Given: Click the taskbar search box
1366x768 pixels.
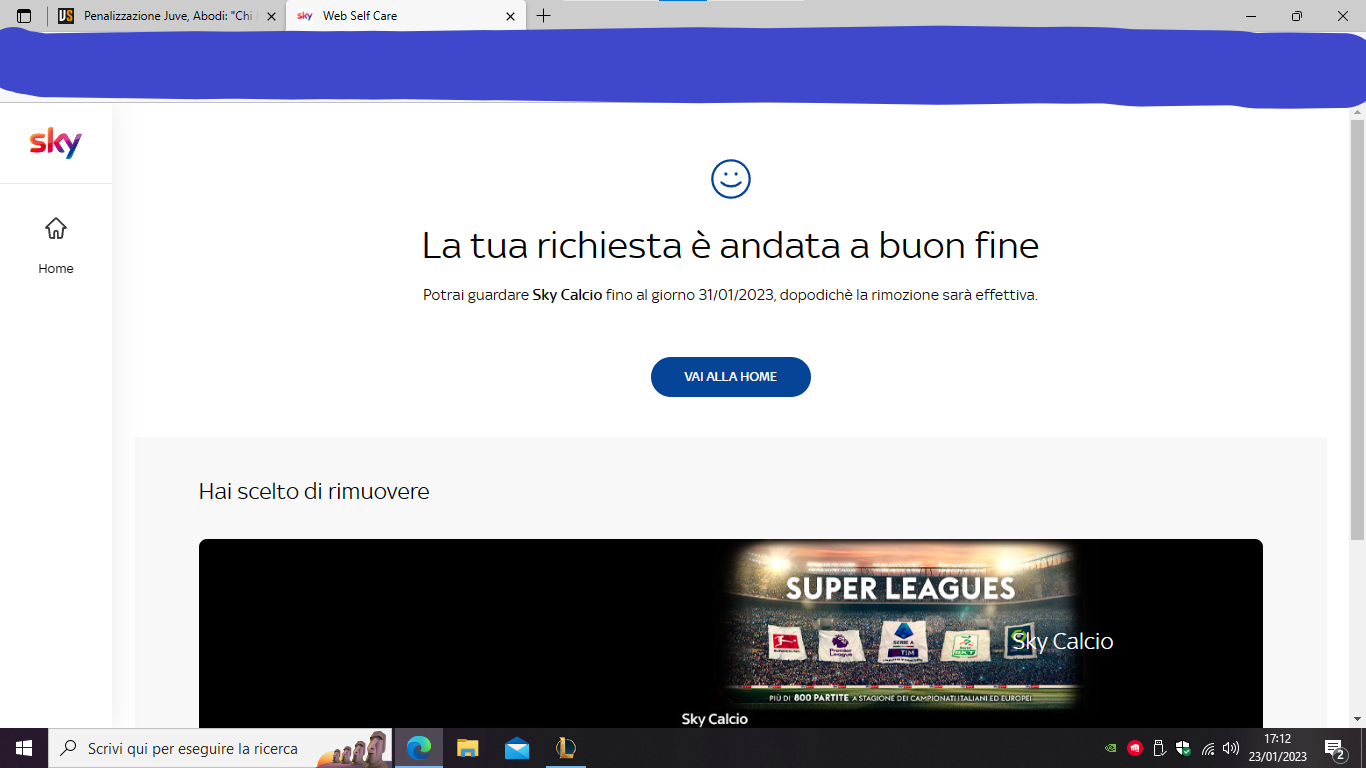Looking at the screenshot, I should point(220,748).
